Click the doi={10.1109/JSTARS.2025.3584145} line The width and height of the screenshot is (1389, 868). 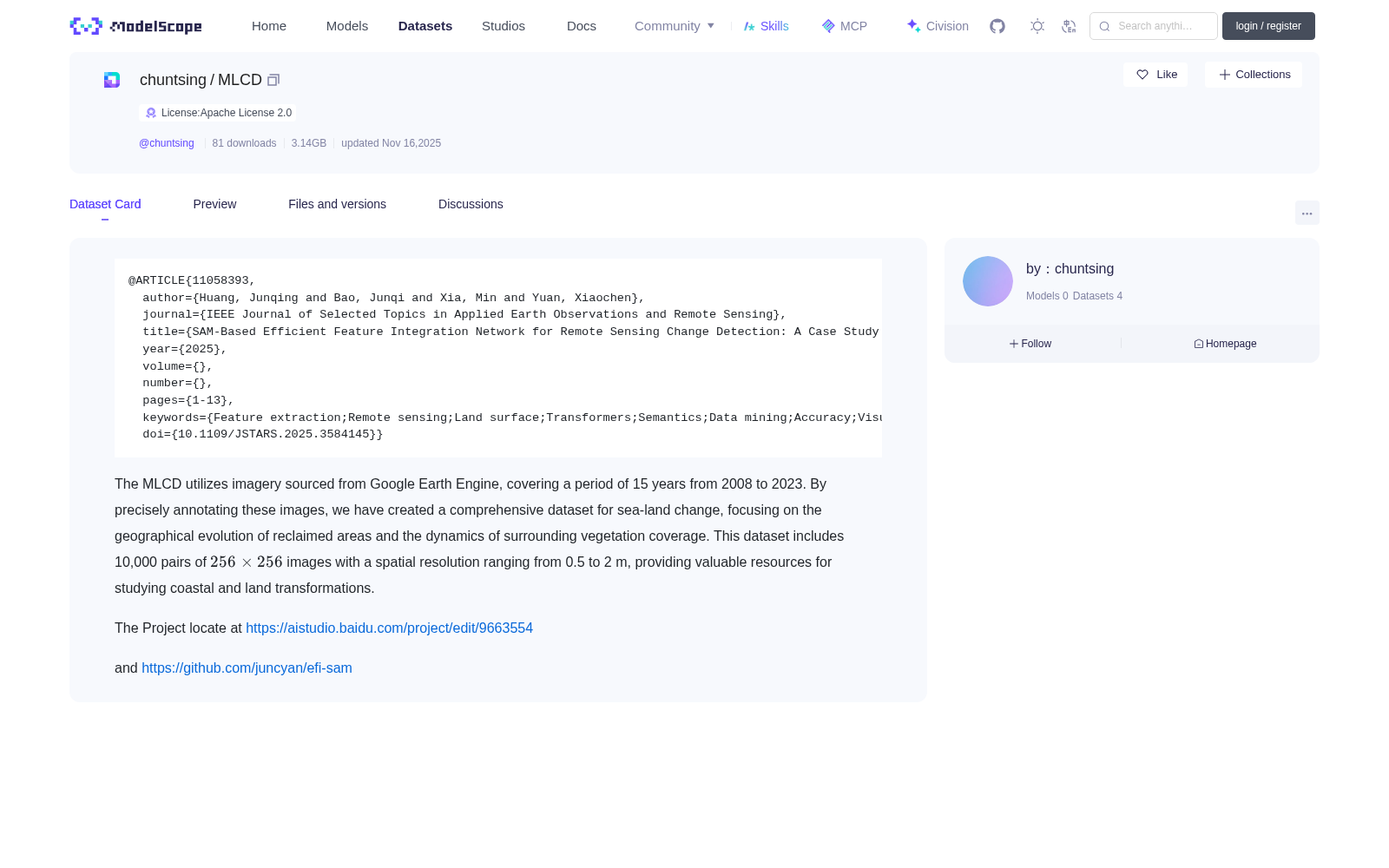[x=263, y=434]
